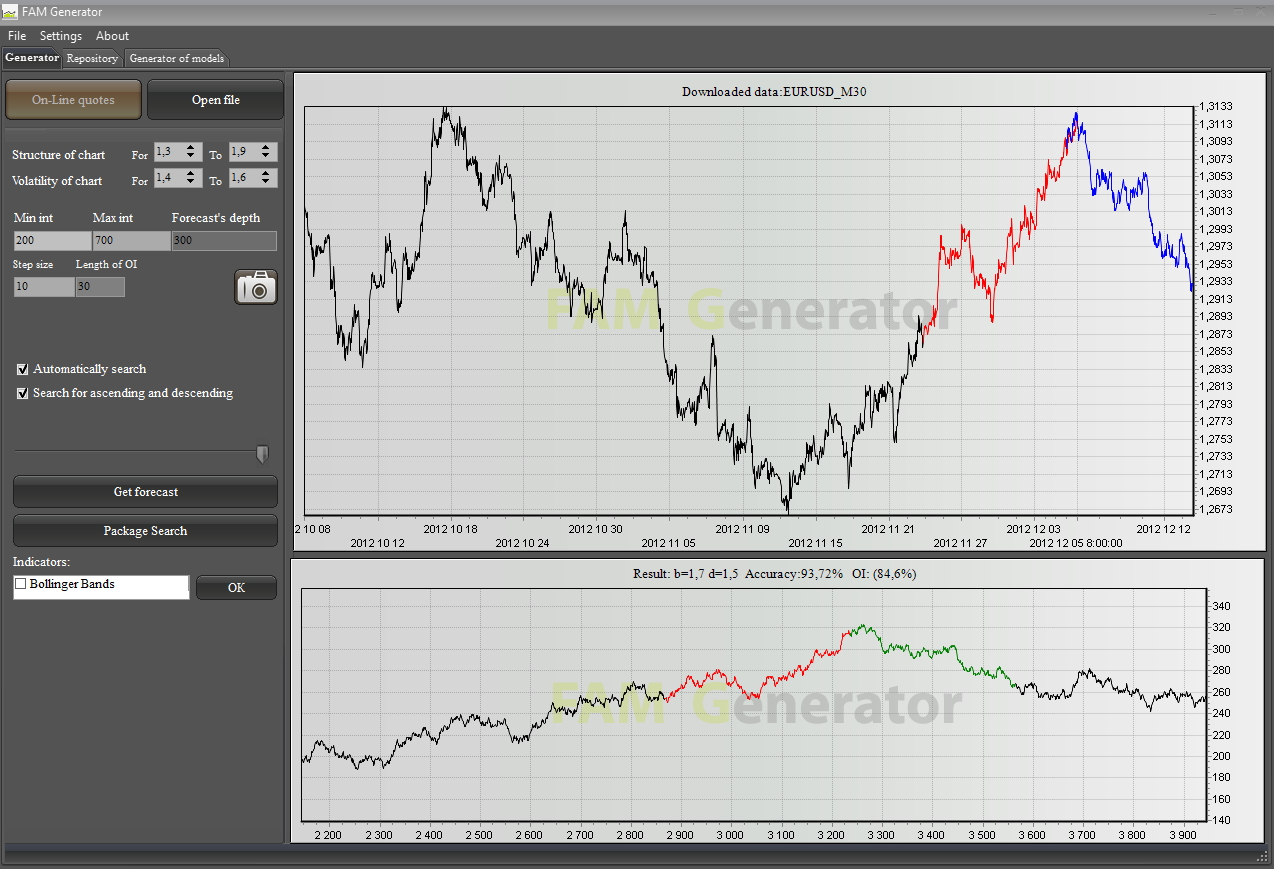Decrease the Structure of chart To value
The height and width of the screenshot is (869, 1274).
pos(265,156)
